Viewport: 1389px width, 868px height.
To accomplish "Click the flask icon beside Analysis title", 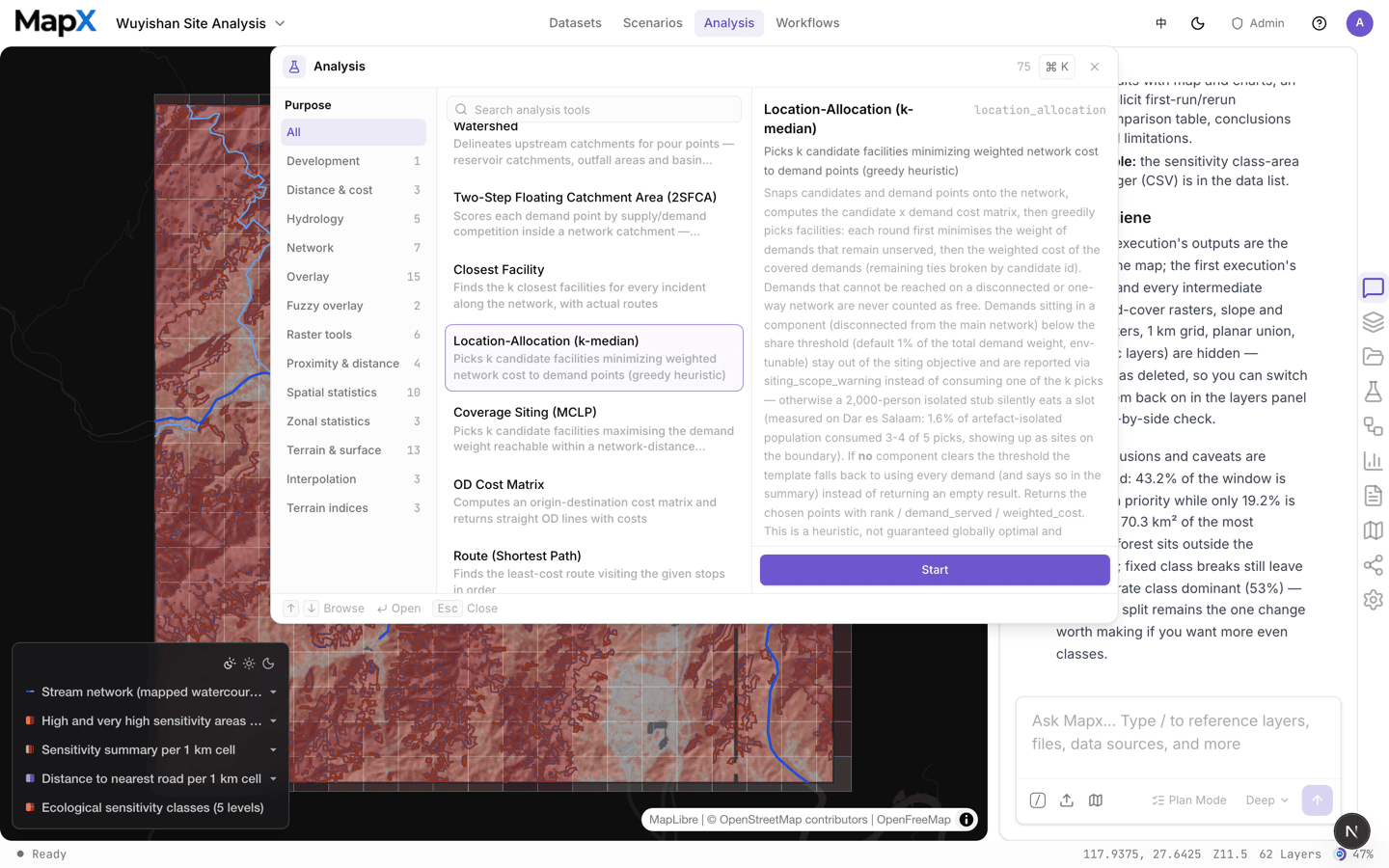I will pyautogui.click(x=294, y=67).
